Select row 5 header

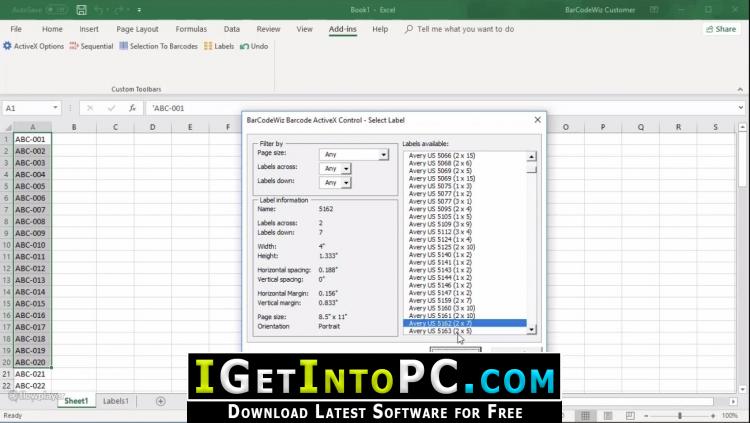6,186
